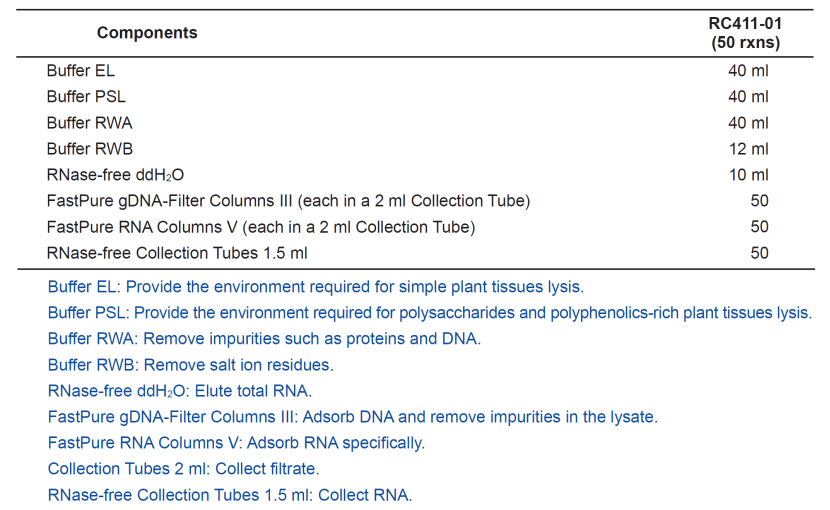Click Collection Tubes 2 ml filtrate text
This screenshot has height=510, width=830.
pyautogui.click(x=183, y=469)
